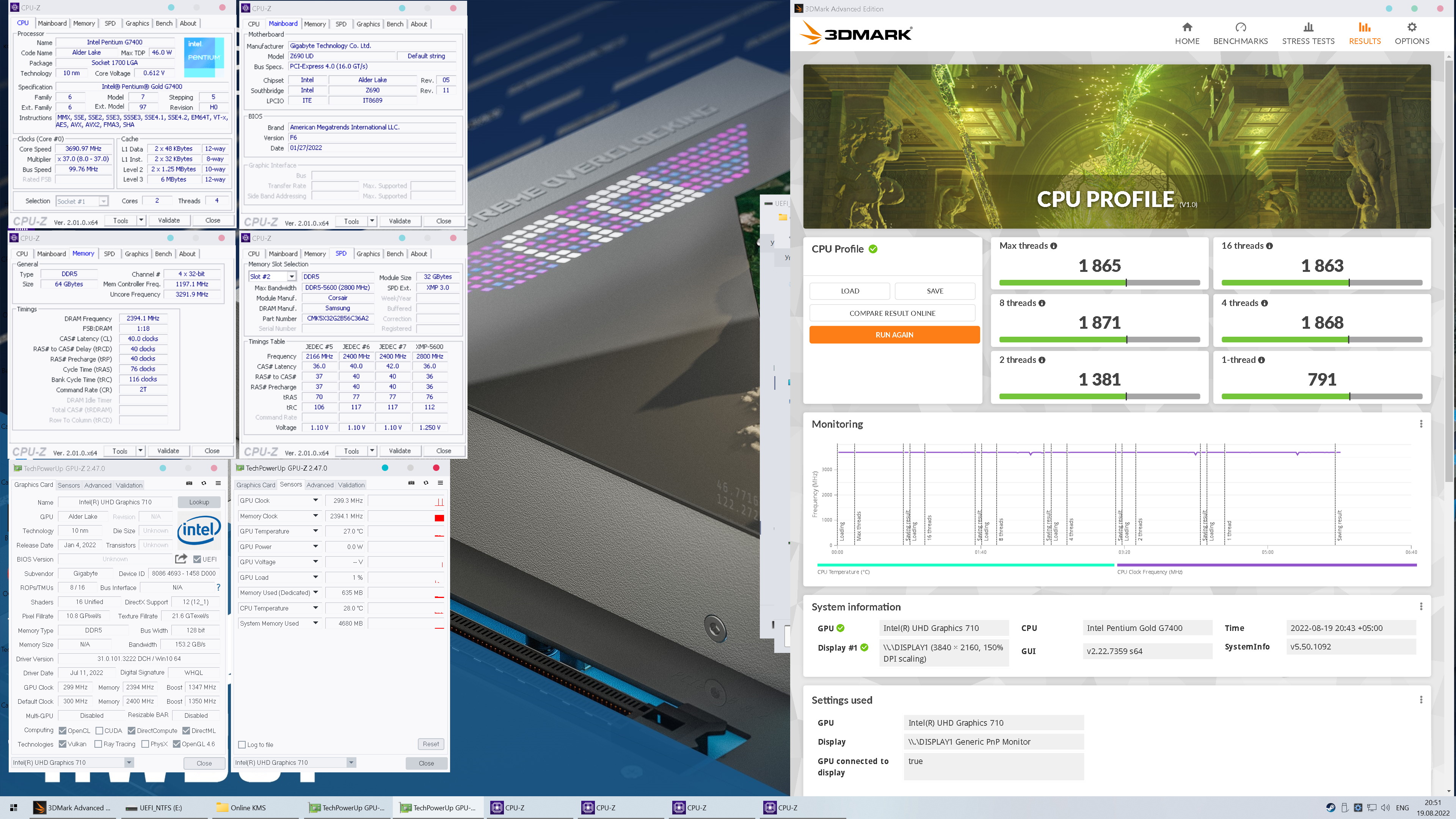Open Settings used three-dot menu
This screenshot has height=819, width=1456.
(1421, 700)
